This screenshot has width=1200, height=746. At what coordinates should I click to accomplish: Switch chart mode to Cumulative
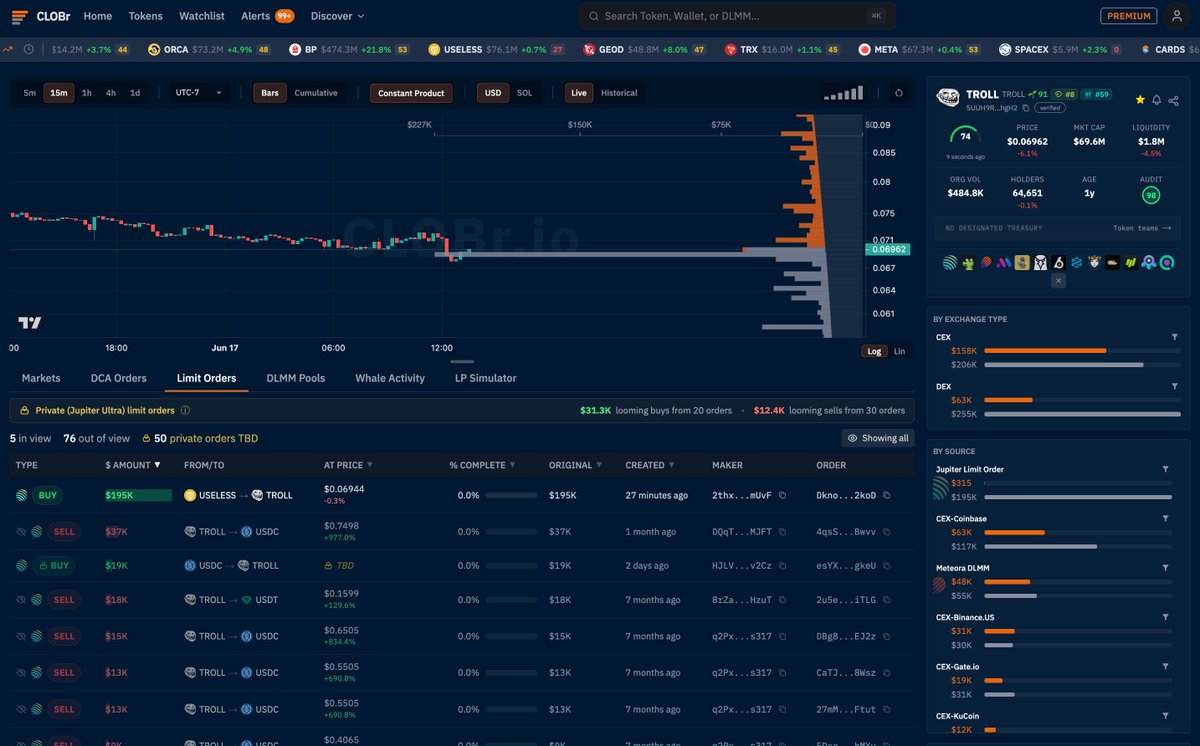316,93
